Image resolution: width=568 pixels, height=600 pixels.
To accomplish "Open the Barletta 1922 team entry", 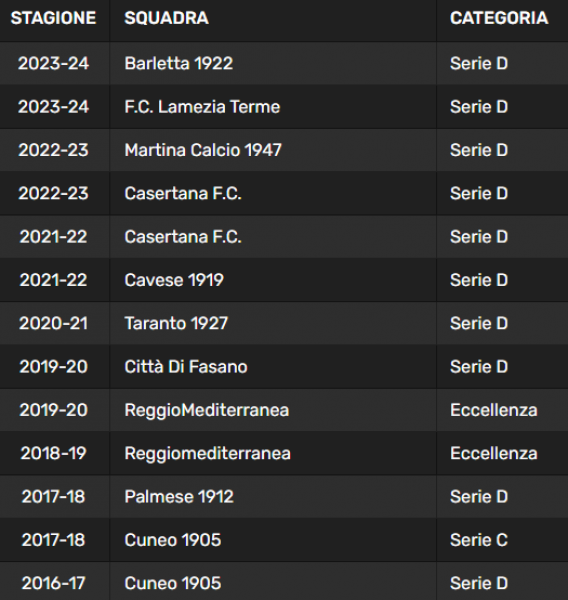I will pyautogui.click(x=179, y=64).
